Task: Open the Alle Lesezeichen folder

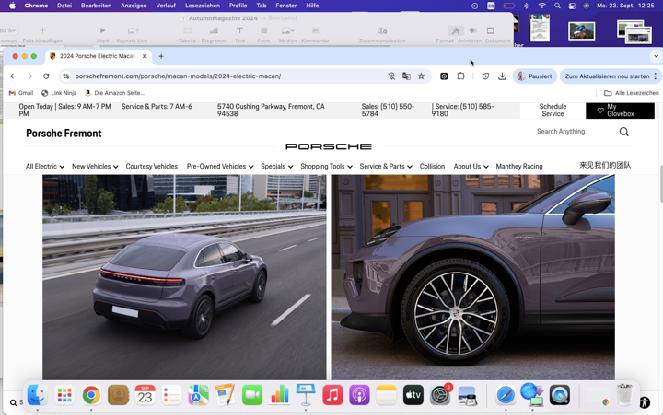Action: point(631,93)
